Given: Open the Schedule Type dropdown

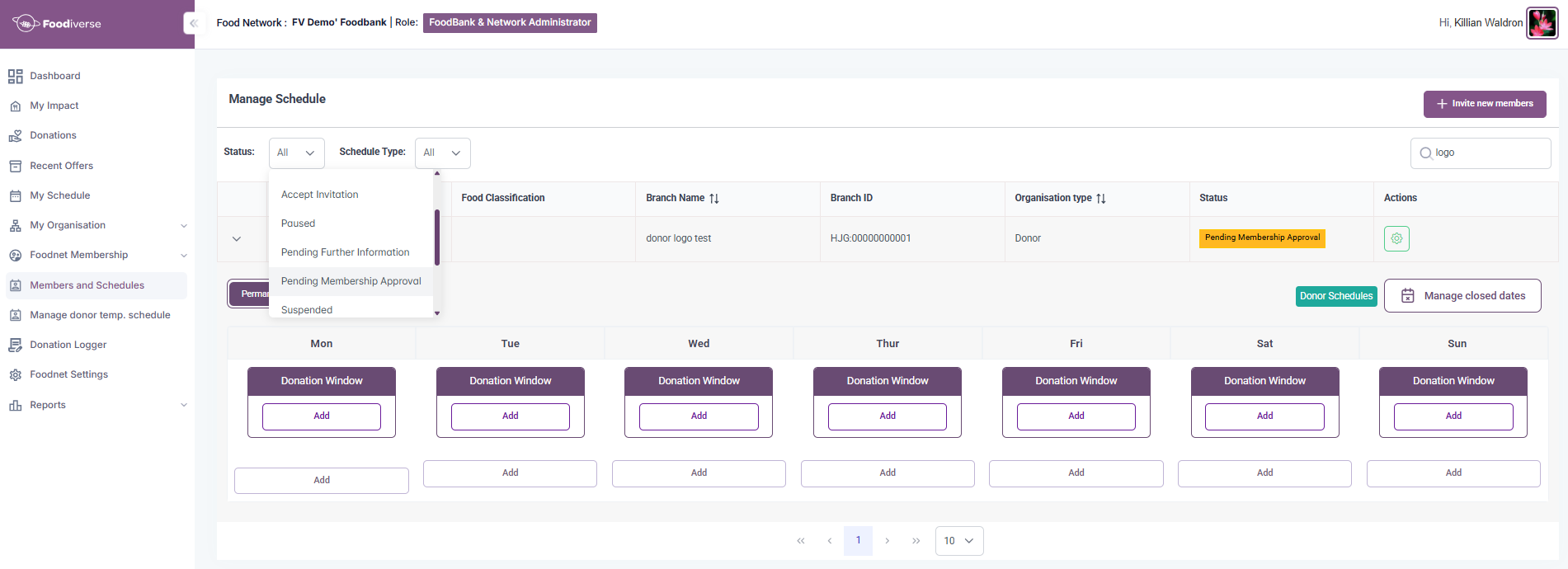Looking at the screenshot, I should click(443, 153).
